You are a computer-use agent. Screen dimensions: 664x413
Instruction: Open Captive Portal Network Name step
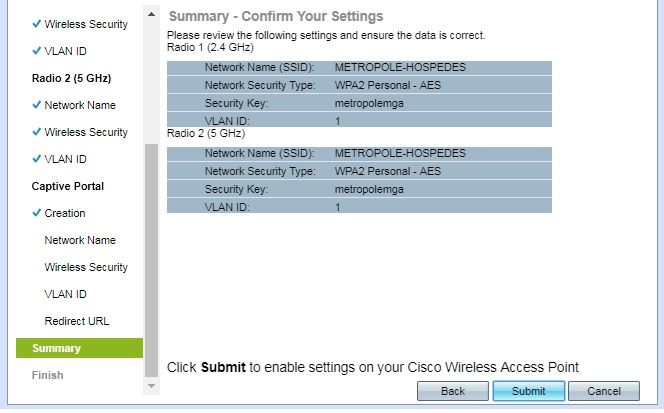[x=80, y=240]
